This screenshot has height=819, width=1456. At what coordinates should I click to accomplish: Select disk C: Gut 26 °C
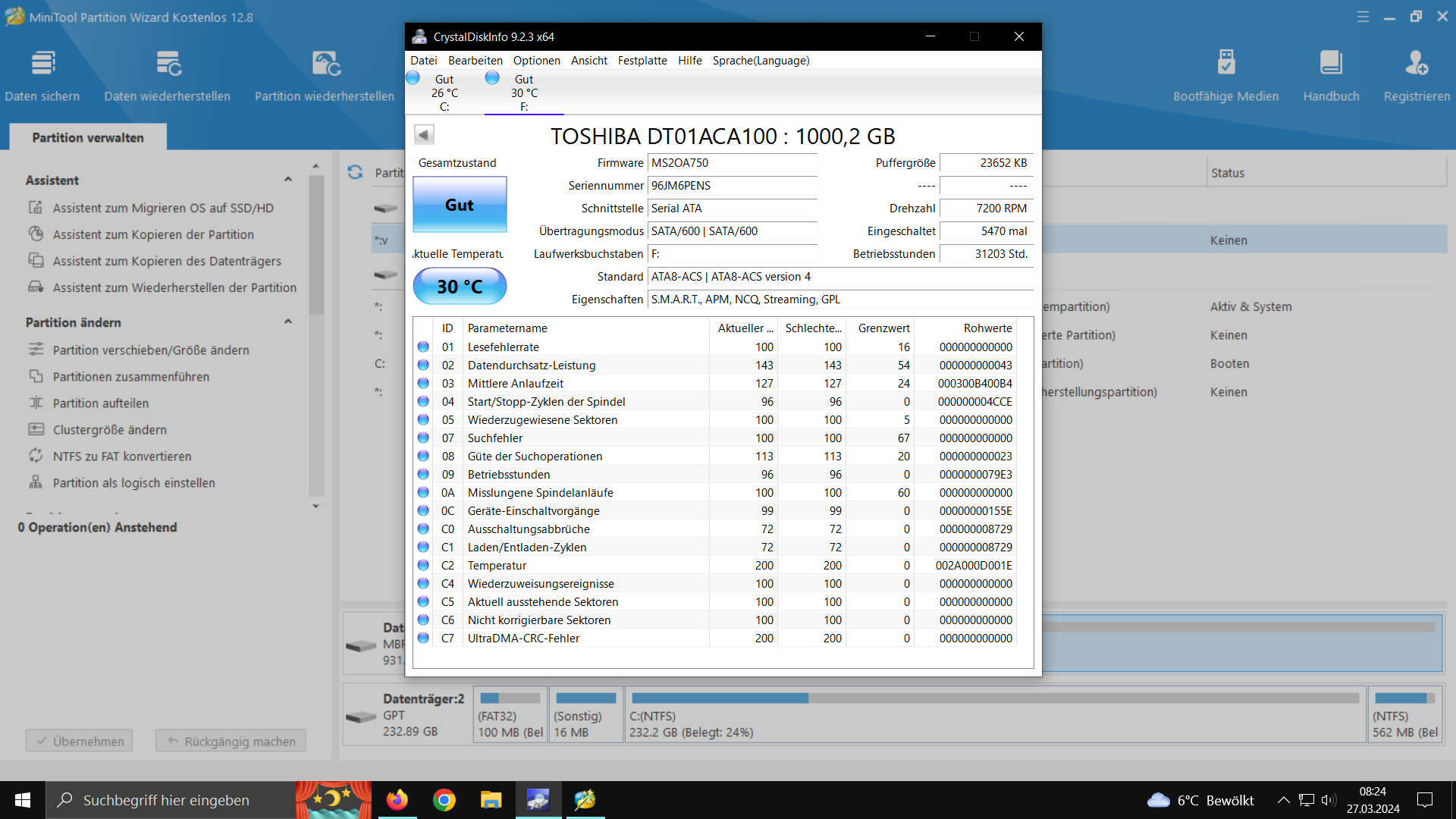click(x=444, y=93)
